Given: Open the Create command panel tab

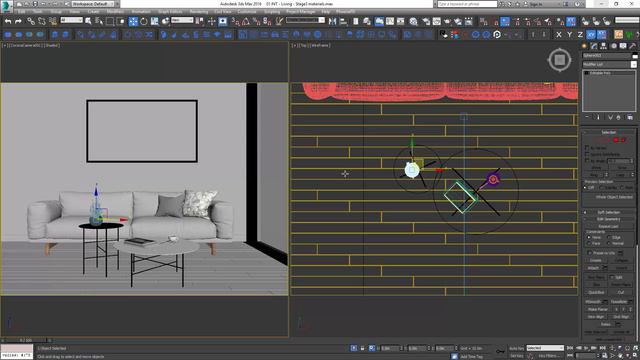Looking at the screenshot, I should coord(584,46).
